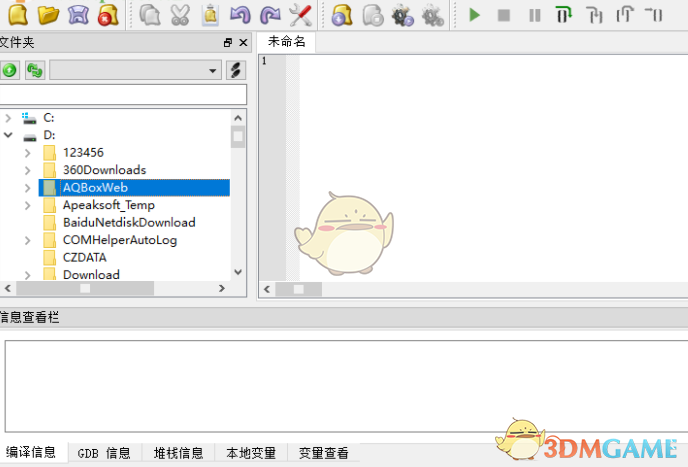The height and width of the screenshot is (467, 688).
Task: Open the 本地变量 tab
Action: coord(251,453)
